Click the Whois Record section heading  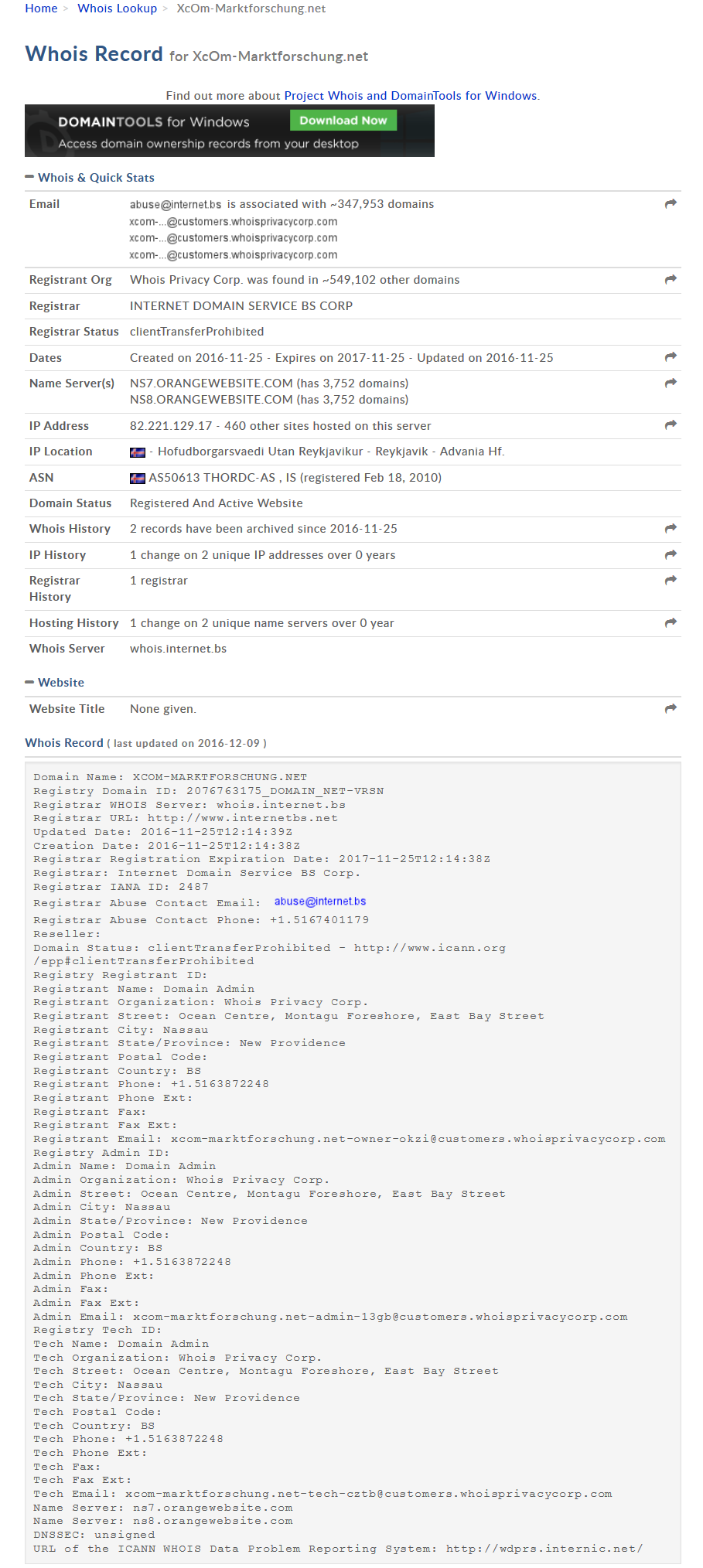point(64,743)
